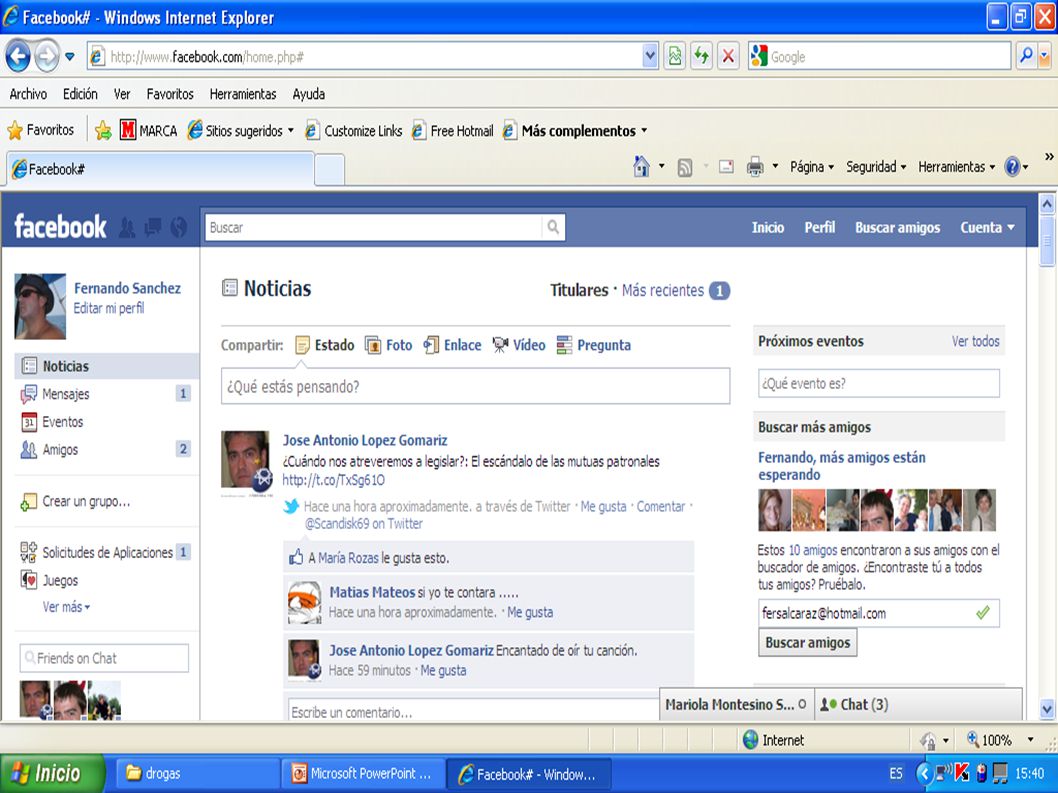The height and width of the screenshot is (793, 1058).
Task: Click the Google search magnifier icon
Action: pyautogui.click(x=1026, y=56)
